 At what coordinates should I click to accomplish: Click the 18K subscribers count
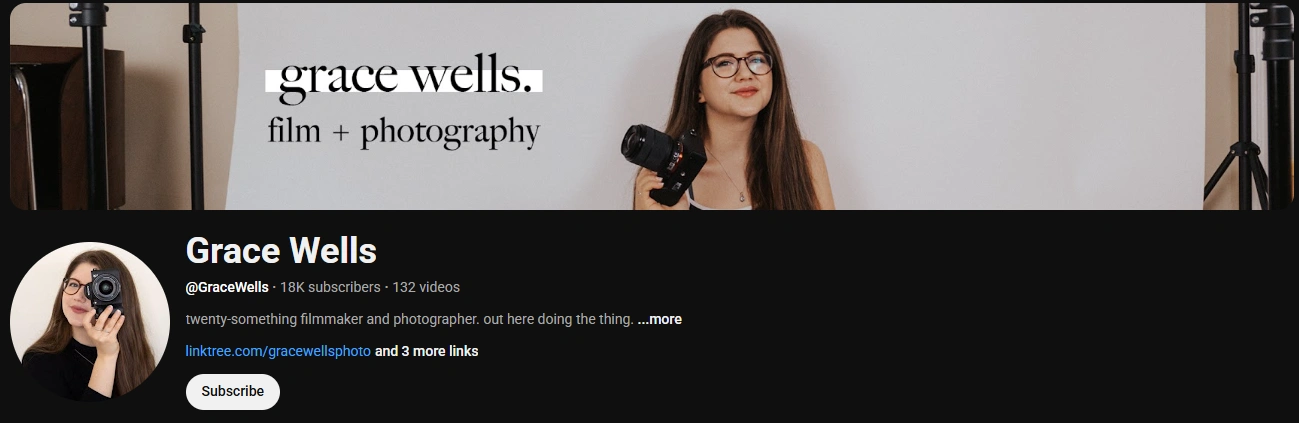[330, 287]
